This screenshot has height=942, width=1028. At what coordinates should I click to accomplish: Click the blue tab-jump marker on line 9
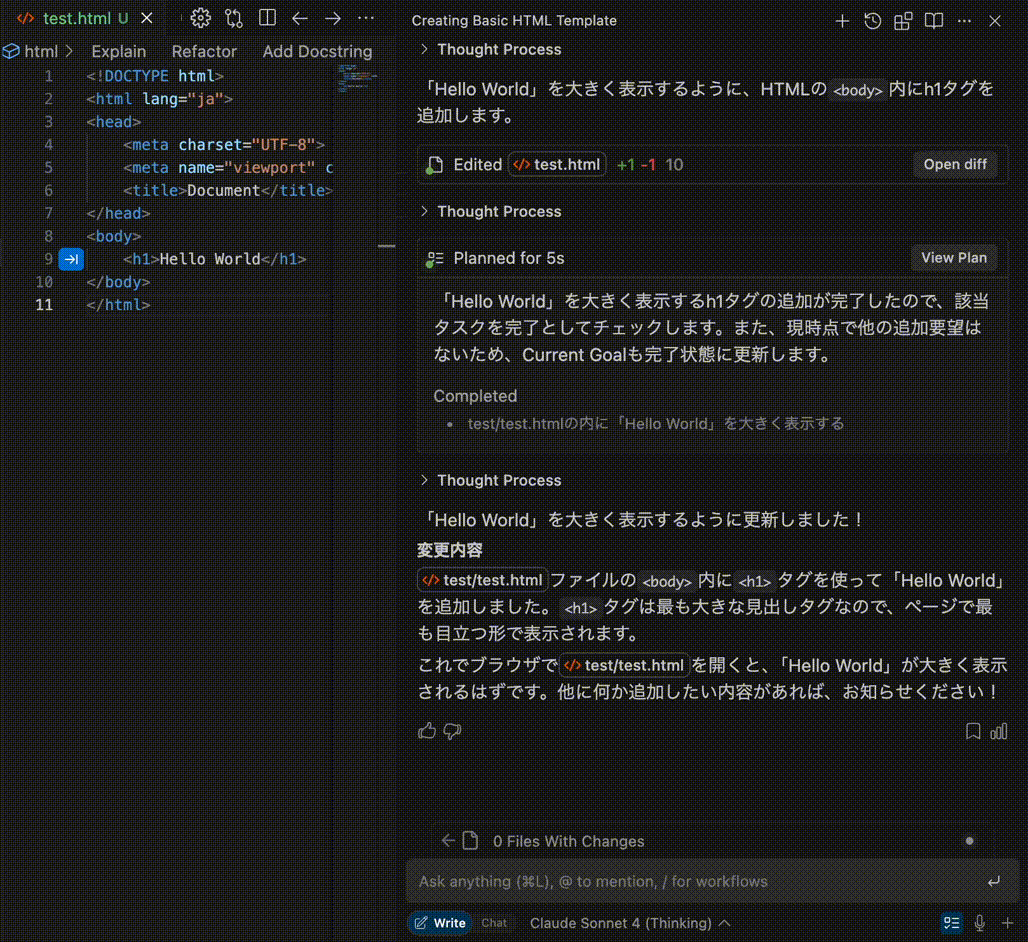pyautogui.click(x=71, y=259)
